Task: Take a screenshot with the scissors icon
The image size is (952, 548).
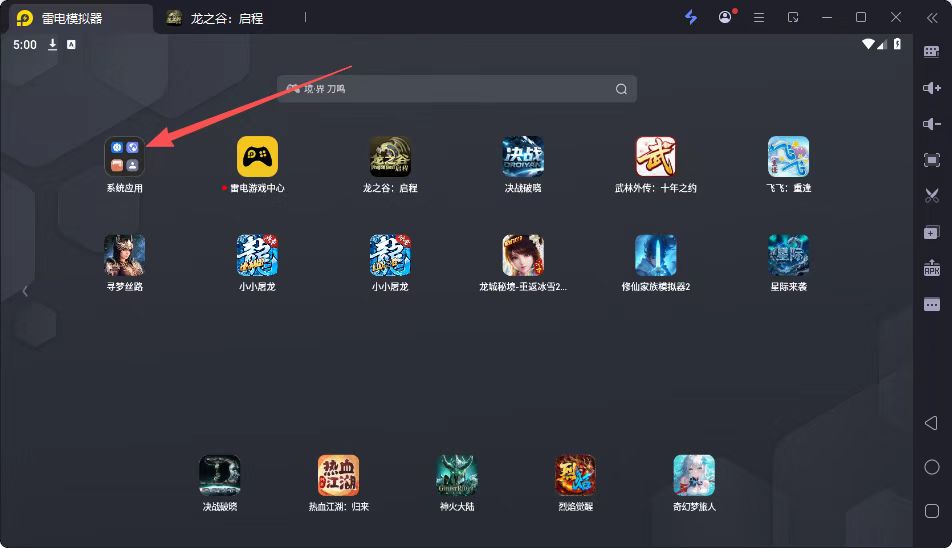Action: coord(931,195)
